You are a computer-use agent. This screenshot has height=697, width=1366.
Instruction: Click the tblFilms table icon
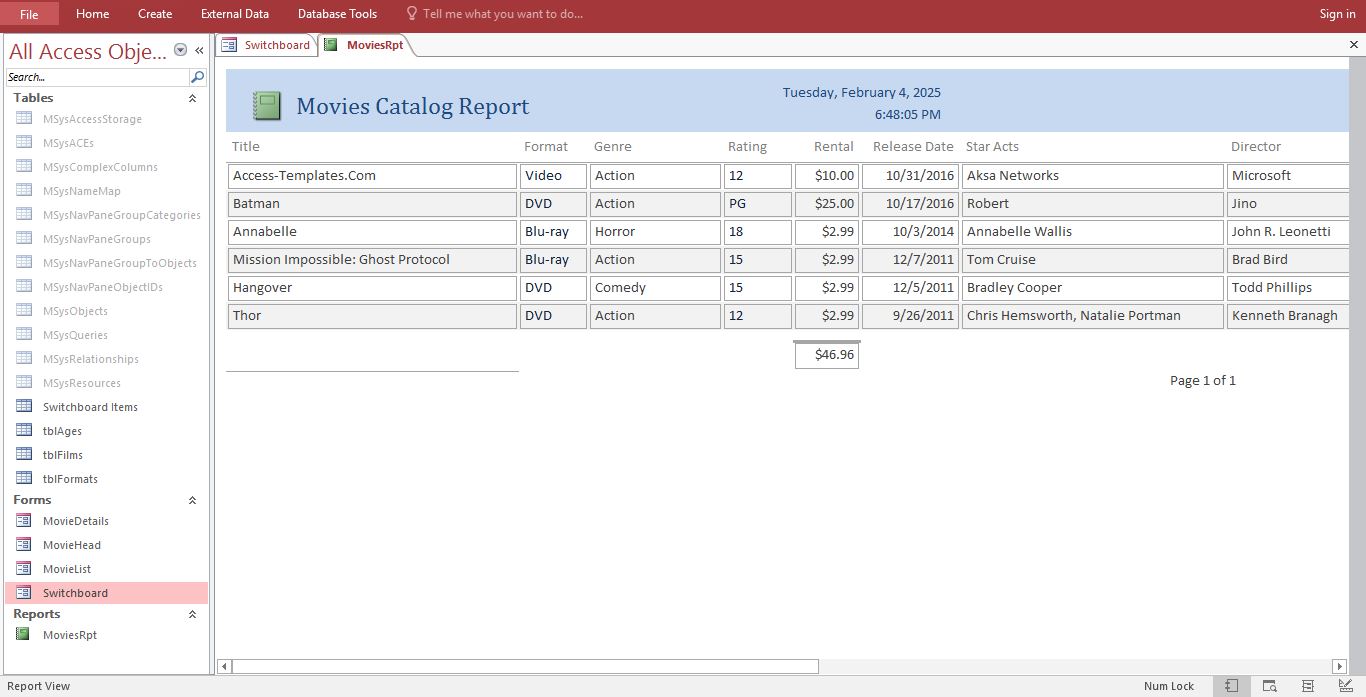pyautogui.click(x=24, y=455)
